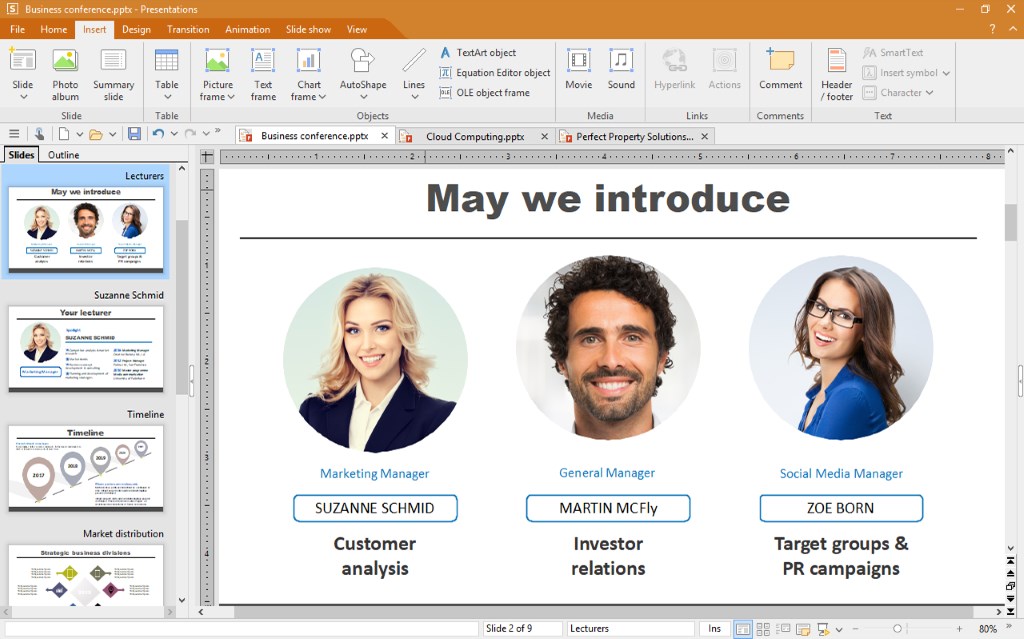Screen dimensions: 1024x639
Task: Expand the Undo history dropdown
Action: tap(173, 134)
